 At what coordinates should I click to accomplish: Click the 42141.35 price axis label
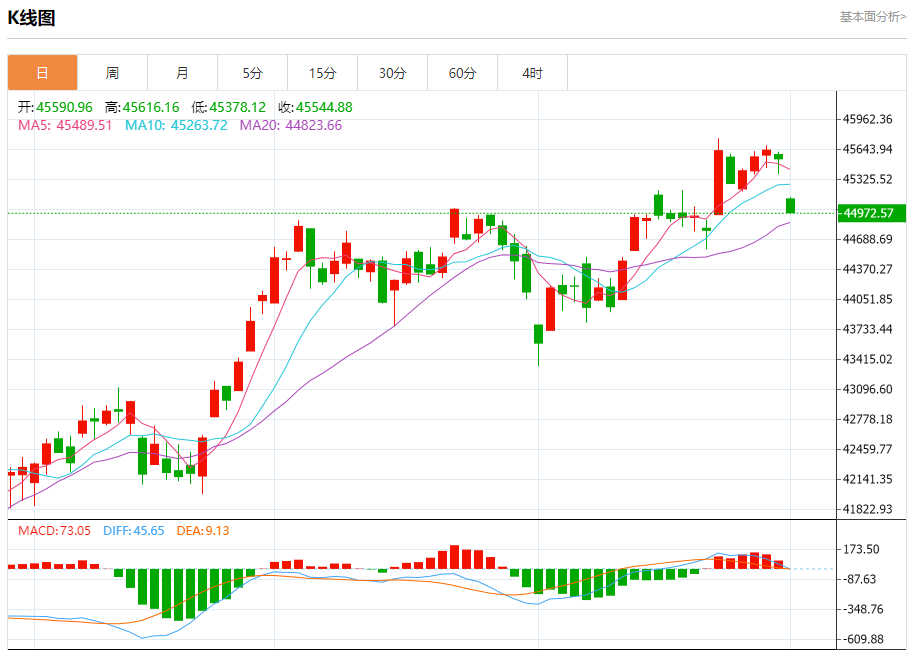pos(867,479)
